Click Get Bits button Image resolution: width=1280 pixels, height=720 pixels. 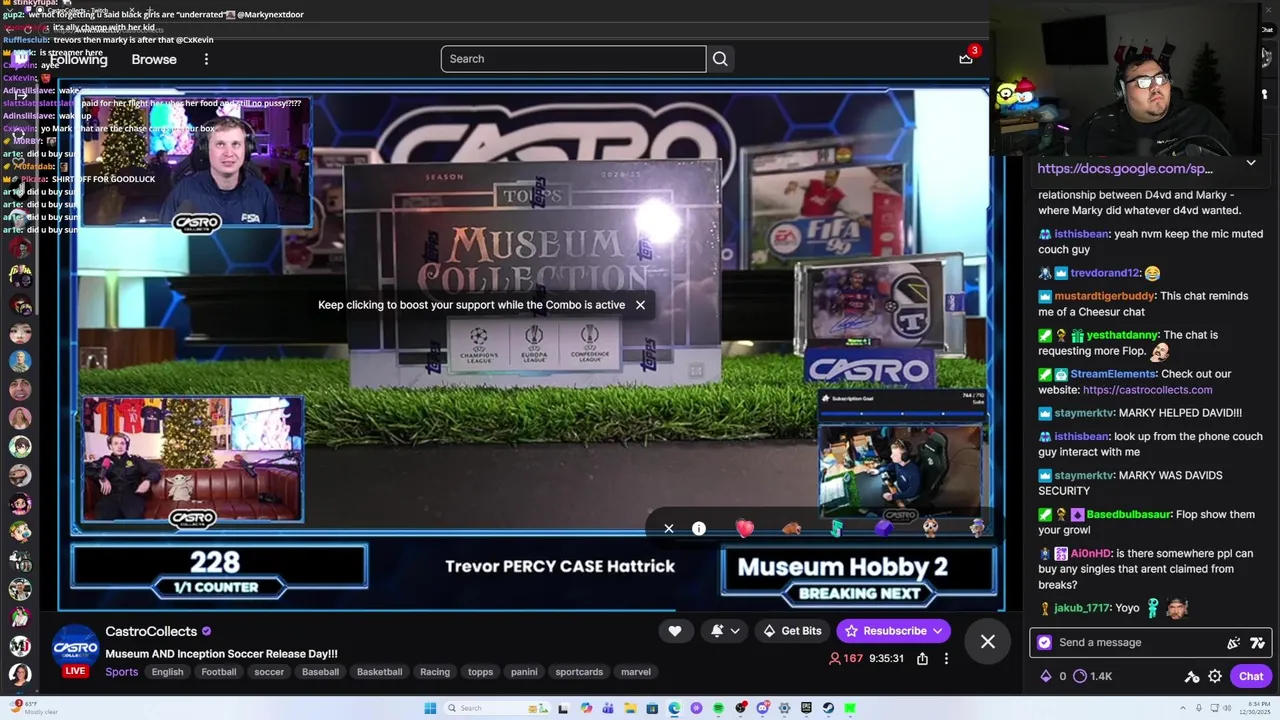[791, 631]
